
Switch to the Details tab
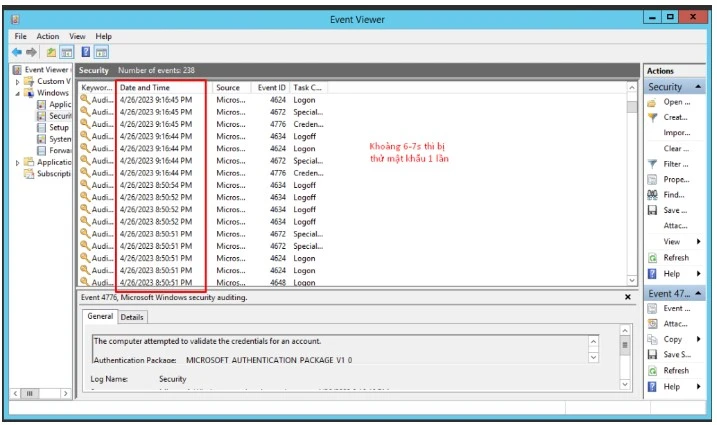132,317
